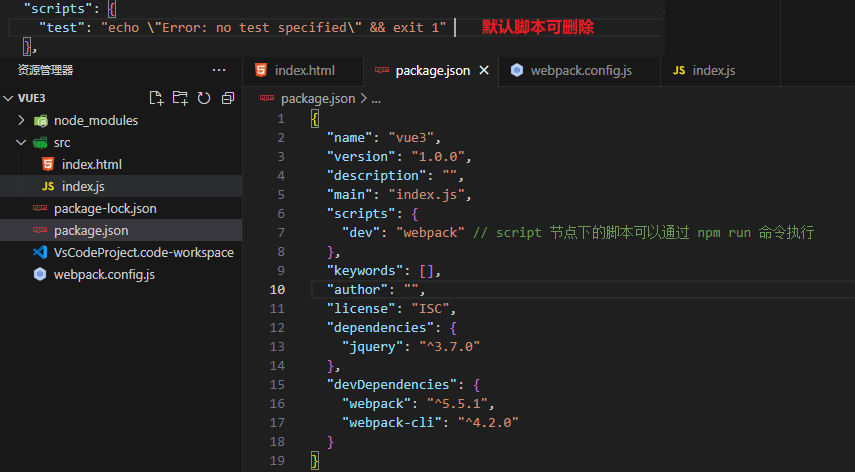This screenshot has height=472, width=855.
Task: Click the "dev" script key
Action: (x=361, y=233)
